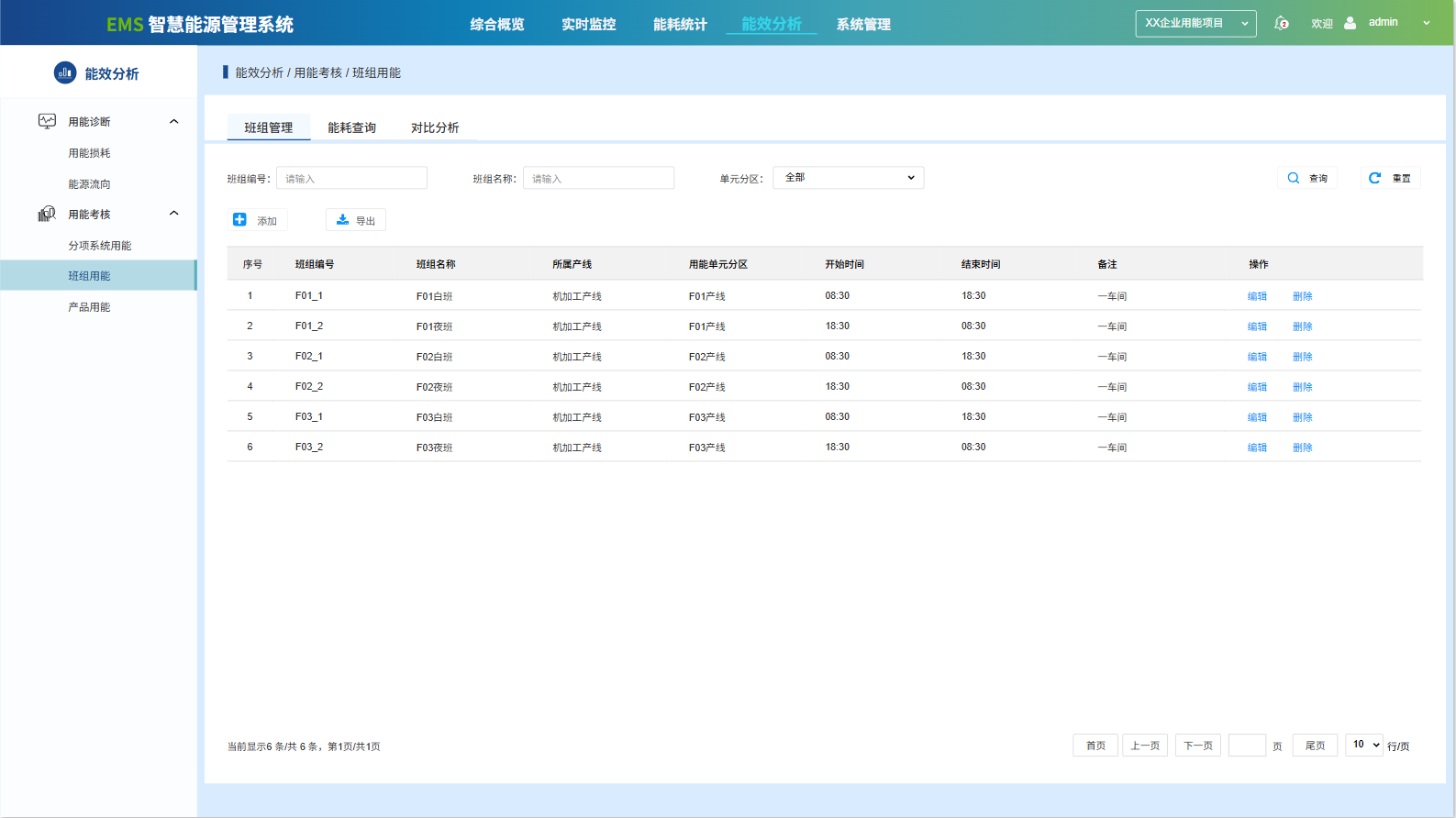The image size is (1456, 818).
Task: Go to the 下一页 next page
Action: tap(1197, 746)
